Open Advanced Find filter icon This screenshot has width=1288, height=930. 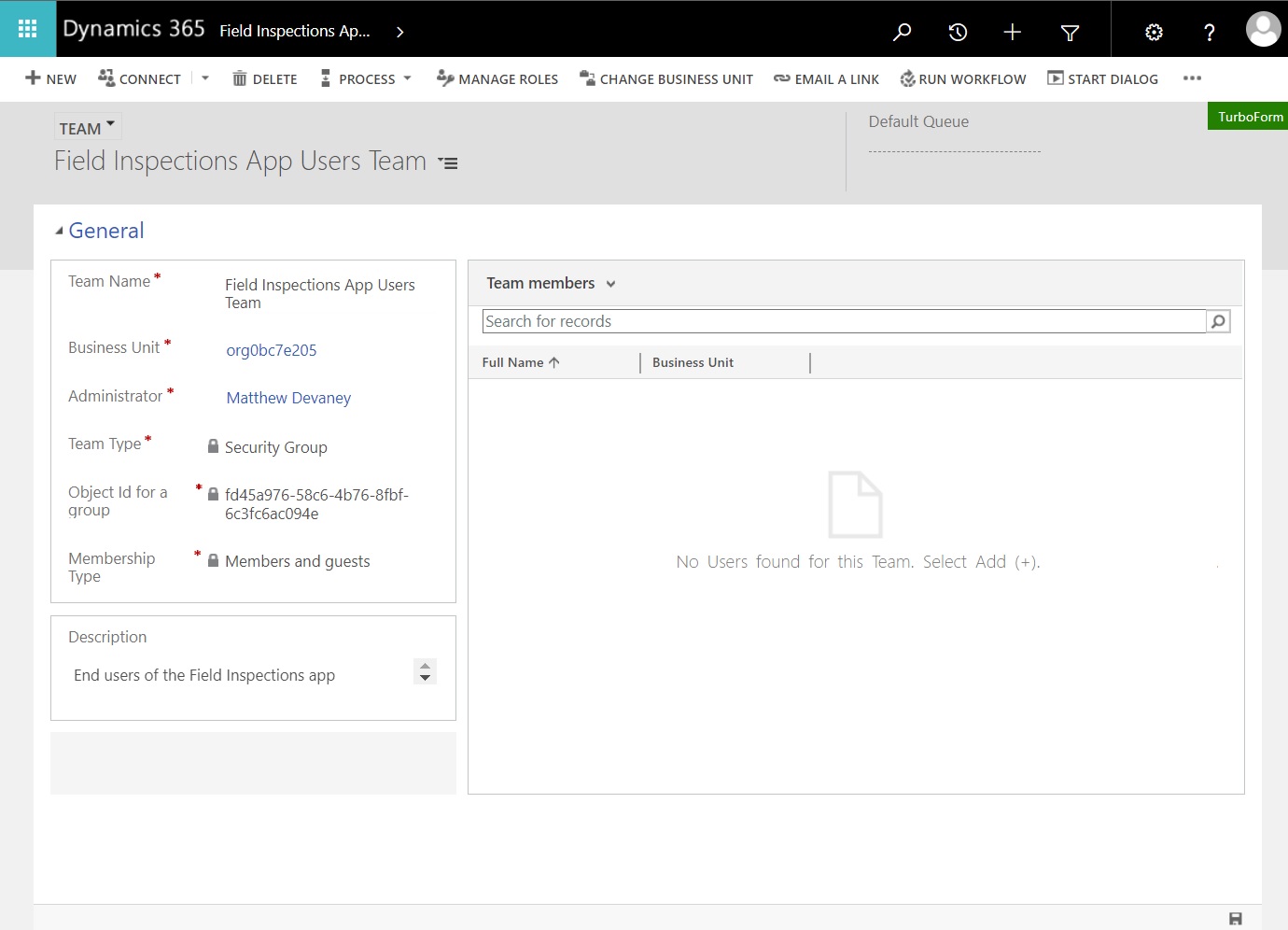[x=1069, y=31]
